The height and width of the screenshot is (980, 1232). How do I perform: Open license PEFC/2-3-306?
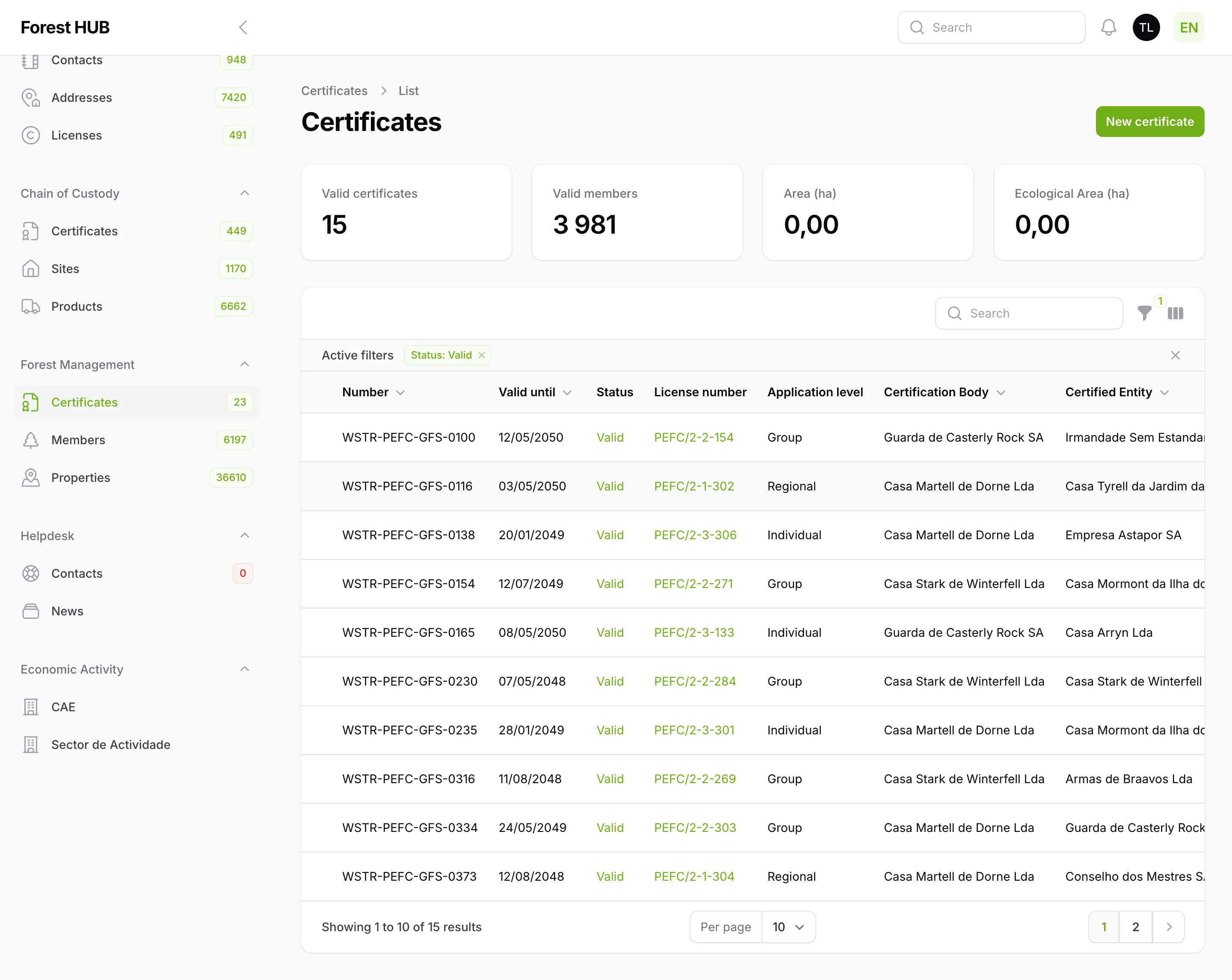click(696, 535)
